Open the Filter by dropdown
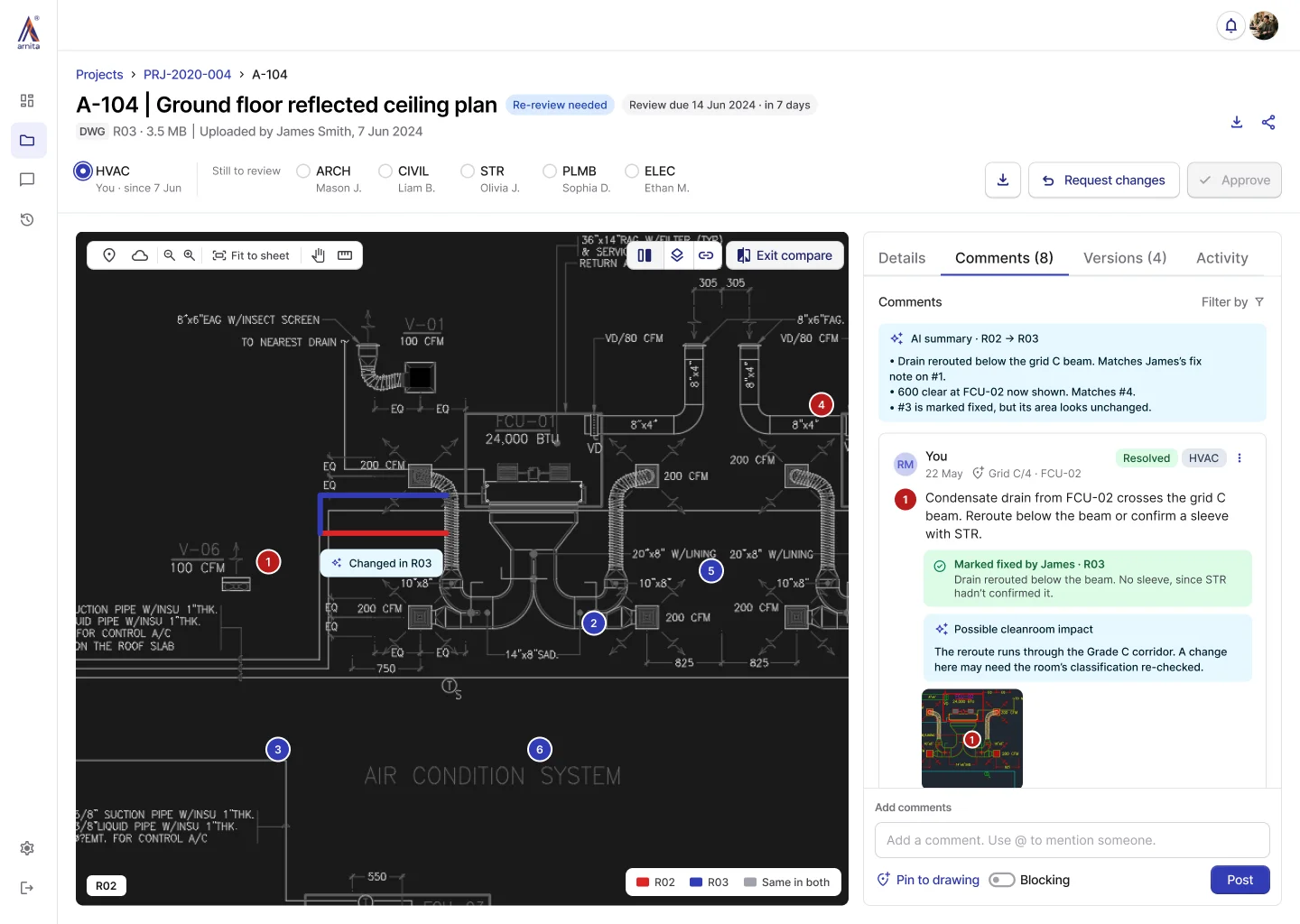The width and height of the screenshot is (1300, 924). 1232,302
